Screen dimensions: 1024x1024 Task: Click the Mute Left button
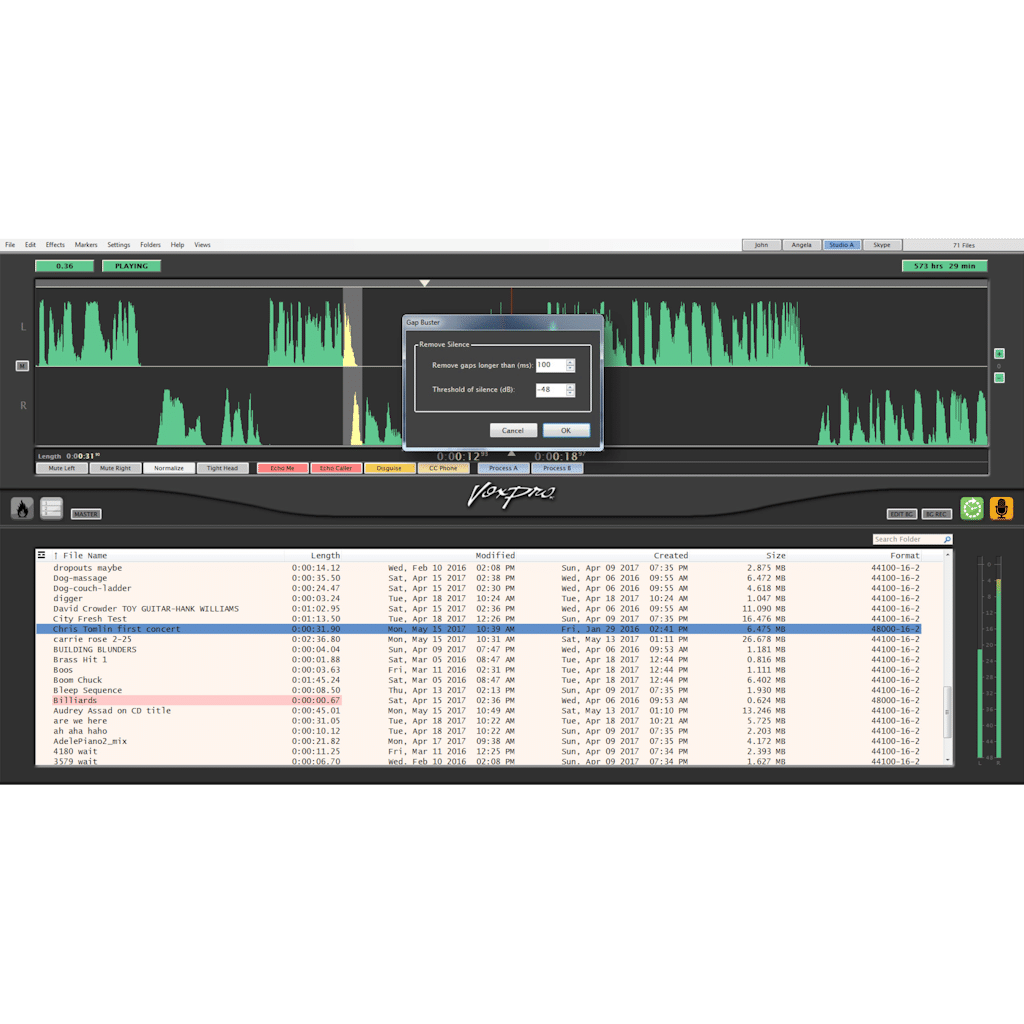click(x=62, y=468)
